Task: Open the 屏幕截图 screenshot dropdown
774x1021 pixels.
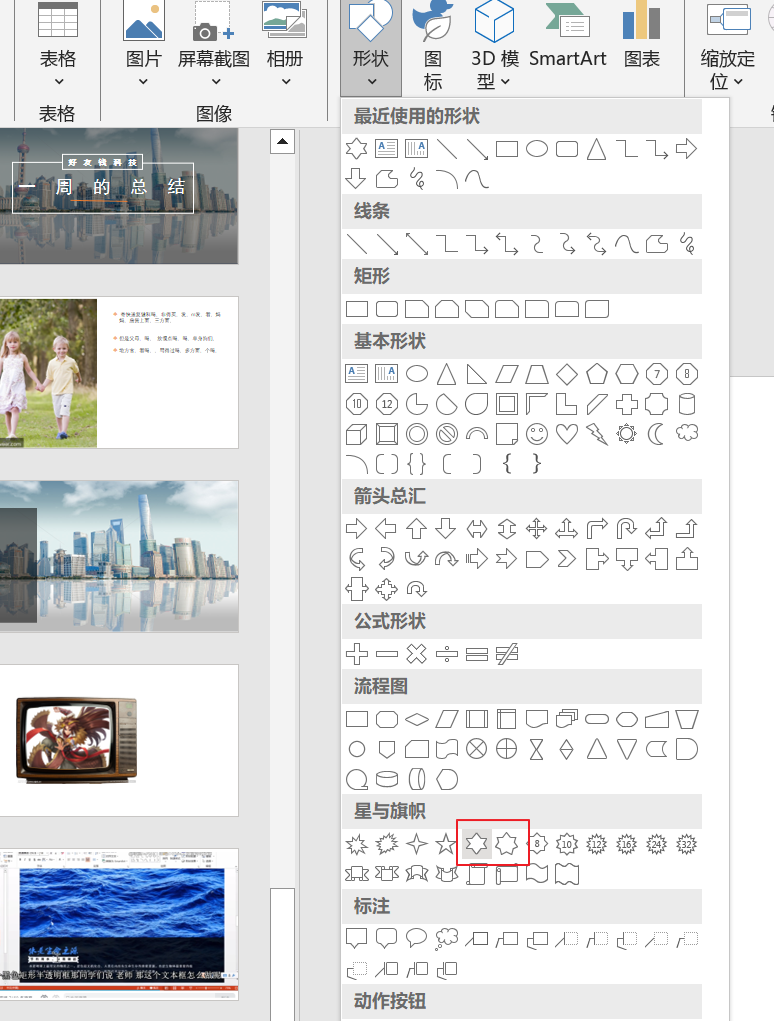Action: (214, 47)
